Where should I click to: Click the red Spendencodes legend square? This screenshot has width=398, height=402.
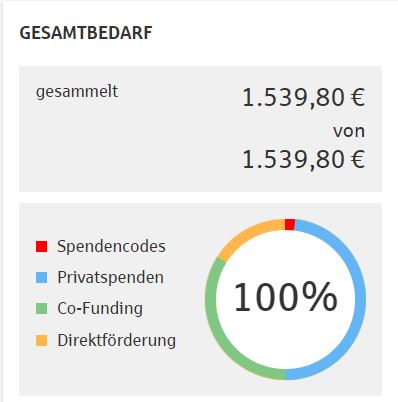point(42,246)
